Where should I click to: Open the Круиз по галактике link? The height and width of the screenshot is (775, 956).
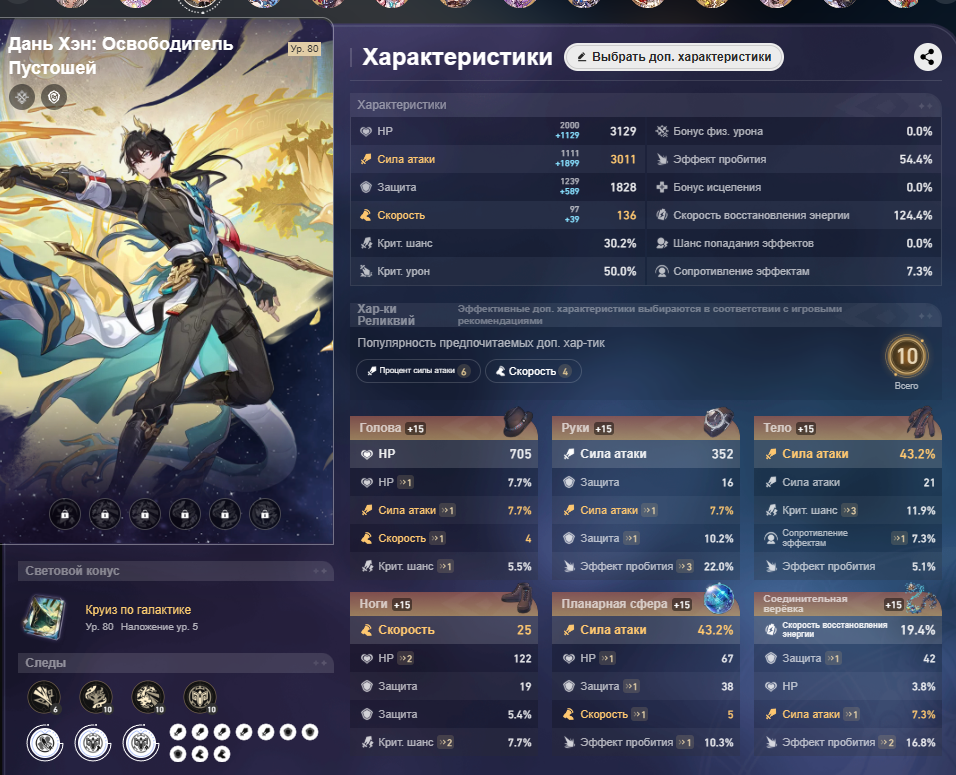(138, 610)
